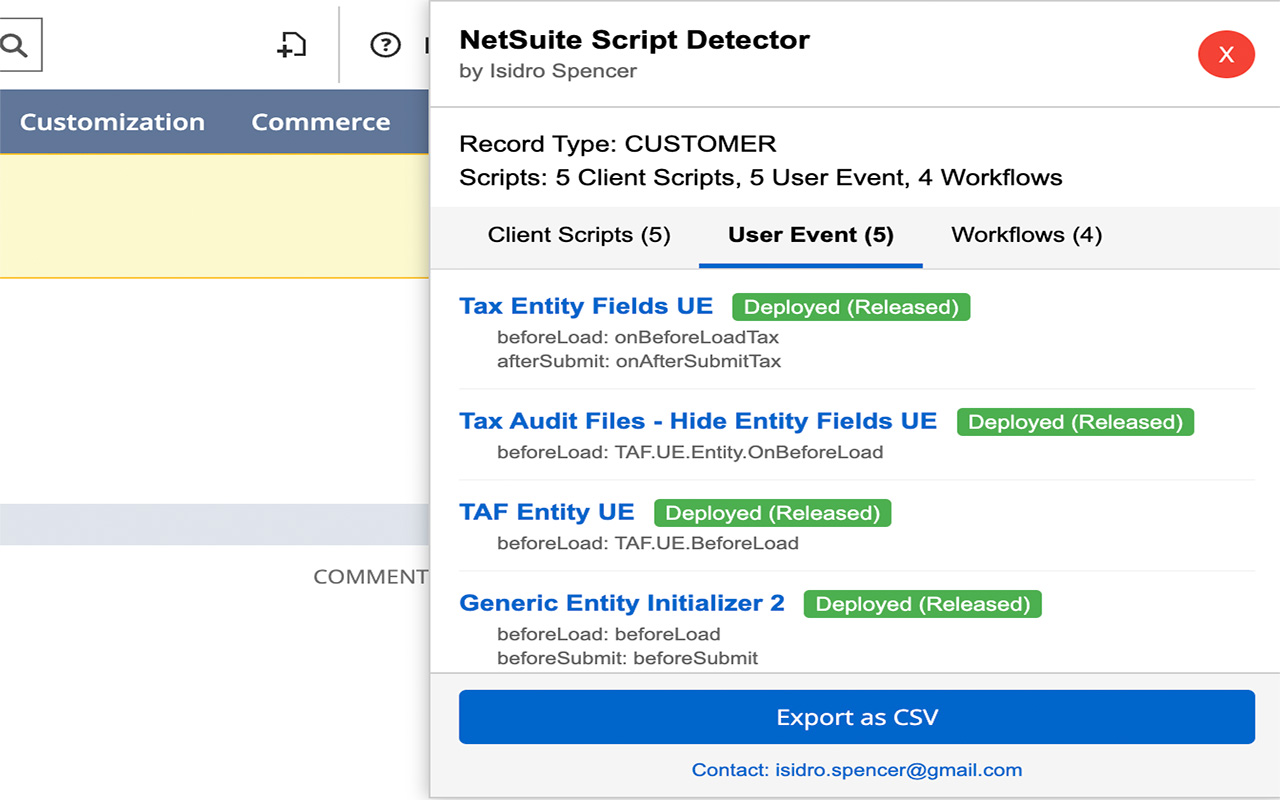Click the text 'beforeLoad: TAF.UE.BeforeLoad'
The height and width of the screenshot is (800, 1280).
click(648, 544)
